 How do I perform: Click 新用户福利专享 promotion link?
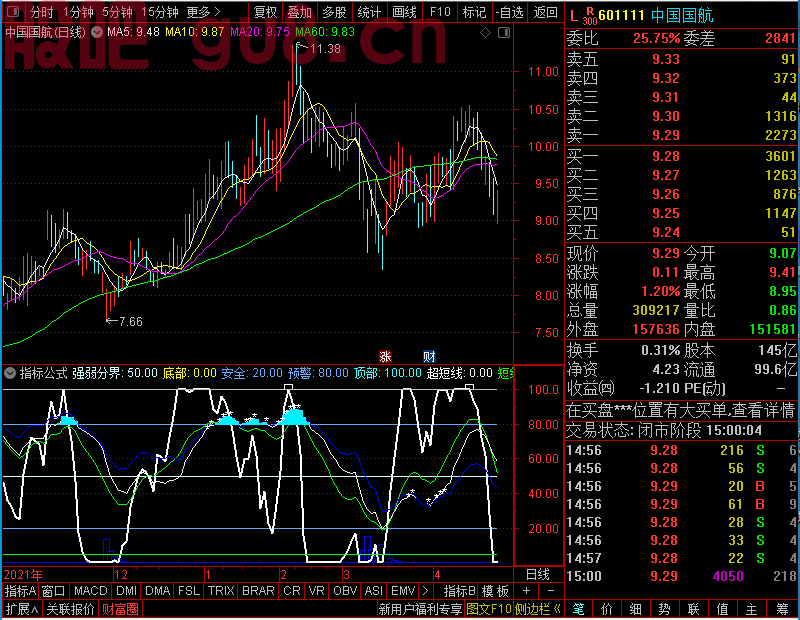[x=420, y=609]
